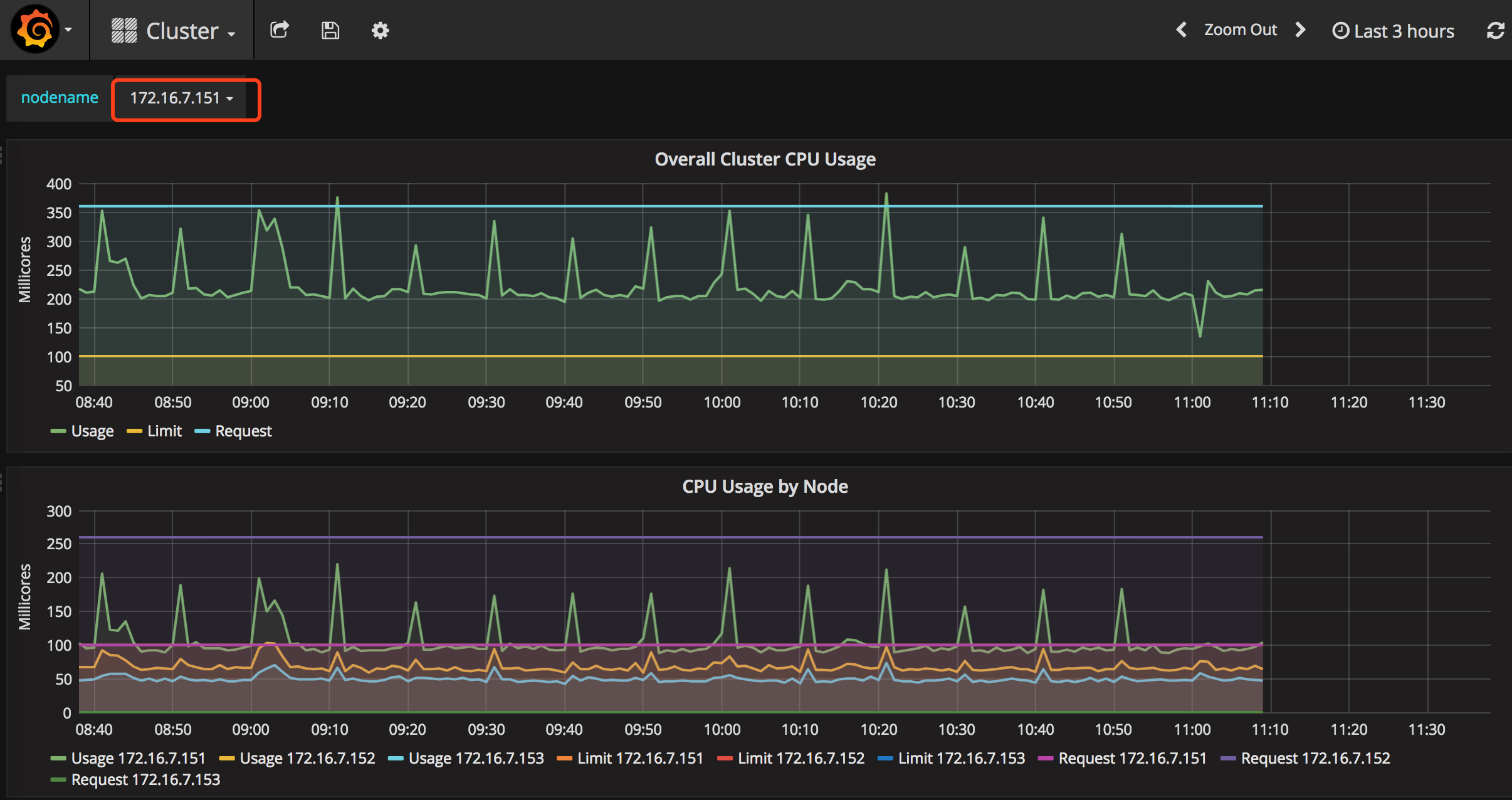This screenshot has width=1512, height=800.
Task: Click the share dashboard icon
Action: click(280, 30)
